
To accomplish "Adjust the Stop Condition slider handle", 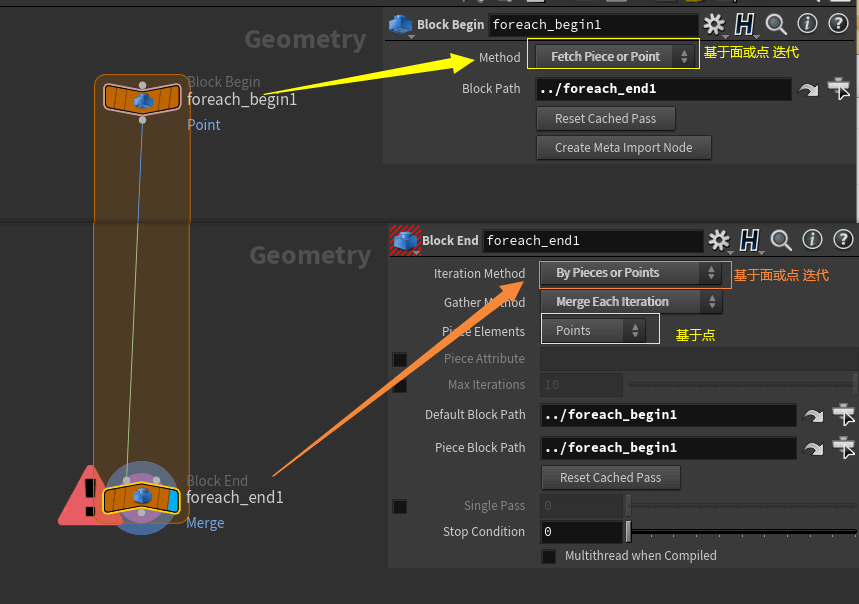I will click(628, 532).
